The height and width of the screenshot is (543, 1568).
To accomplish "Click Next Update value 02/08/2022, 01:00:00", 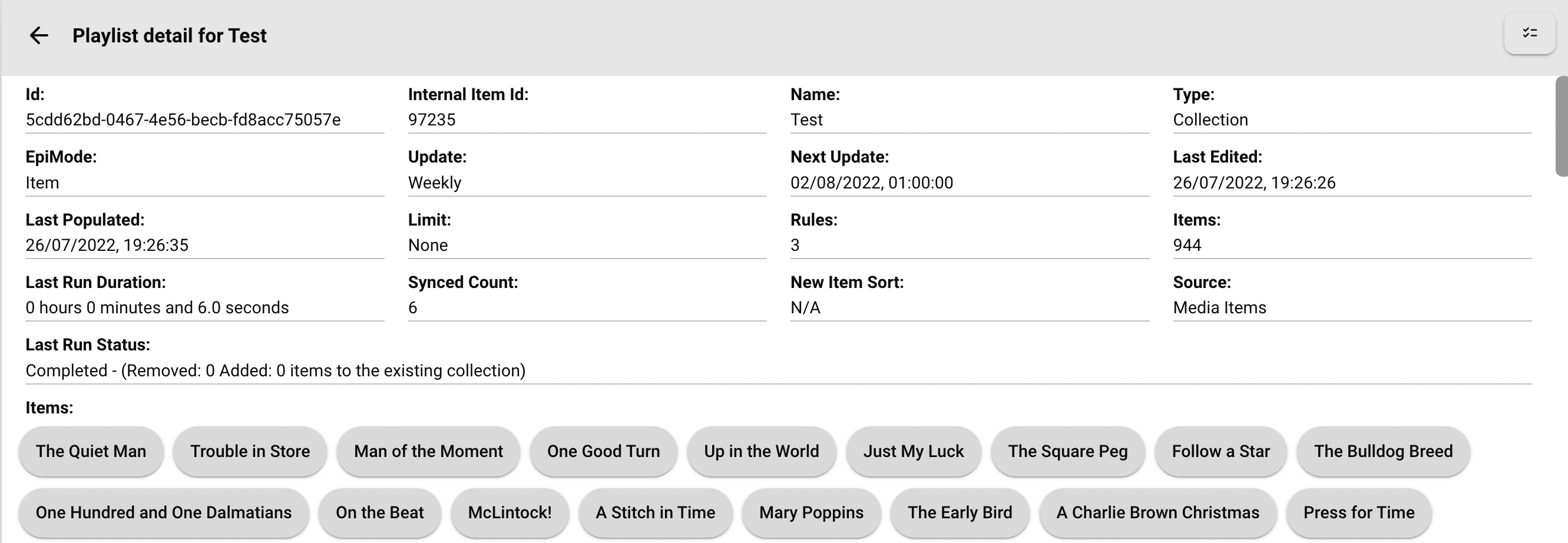I will pos(872,183).
